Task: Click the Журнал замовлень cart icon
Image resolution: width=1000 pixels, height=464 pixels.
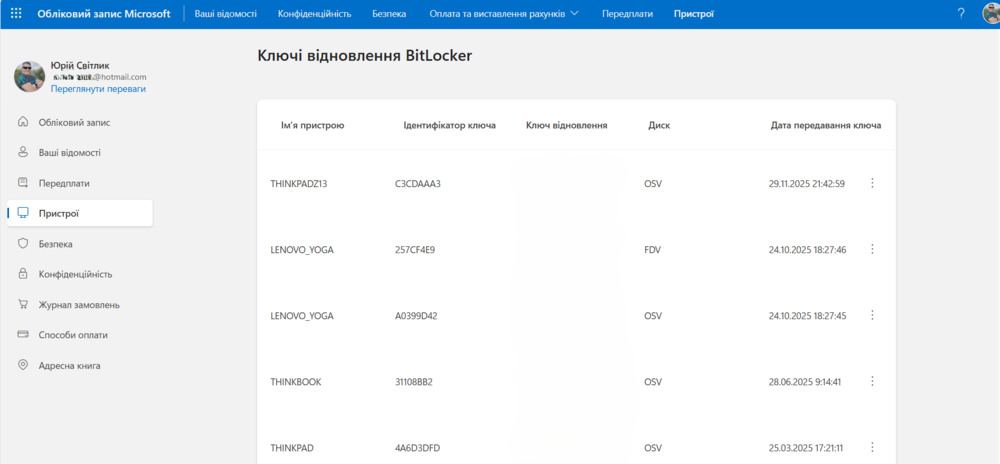Action: (x=23, y=305)
